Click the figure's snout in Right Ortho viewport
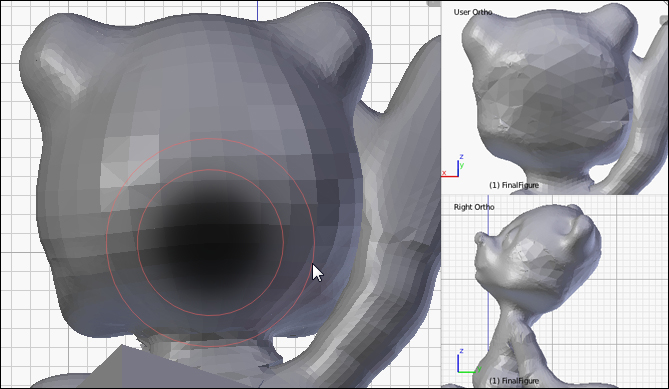Viewport: 669px width, 389px height. [x=482, y=241]
